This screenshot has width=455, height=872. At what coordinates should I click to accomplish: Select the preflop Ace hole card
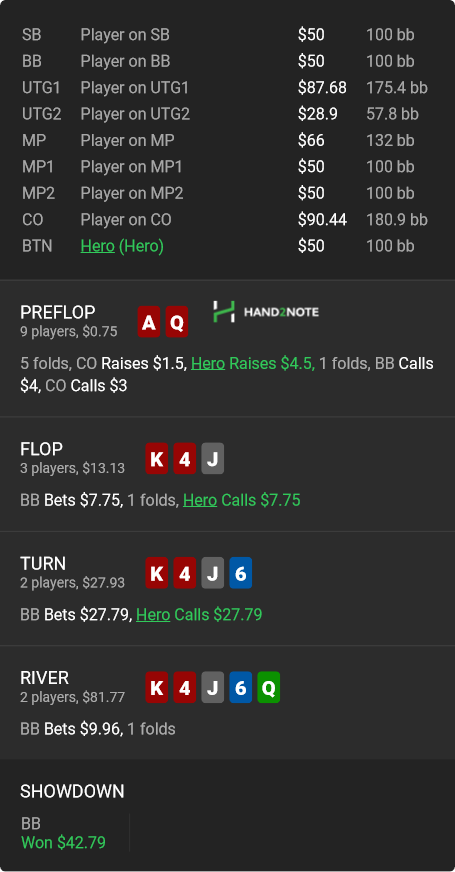pyautogui.click(x=149, y=322)
